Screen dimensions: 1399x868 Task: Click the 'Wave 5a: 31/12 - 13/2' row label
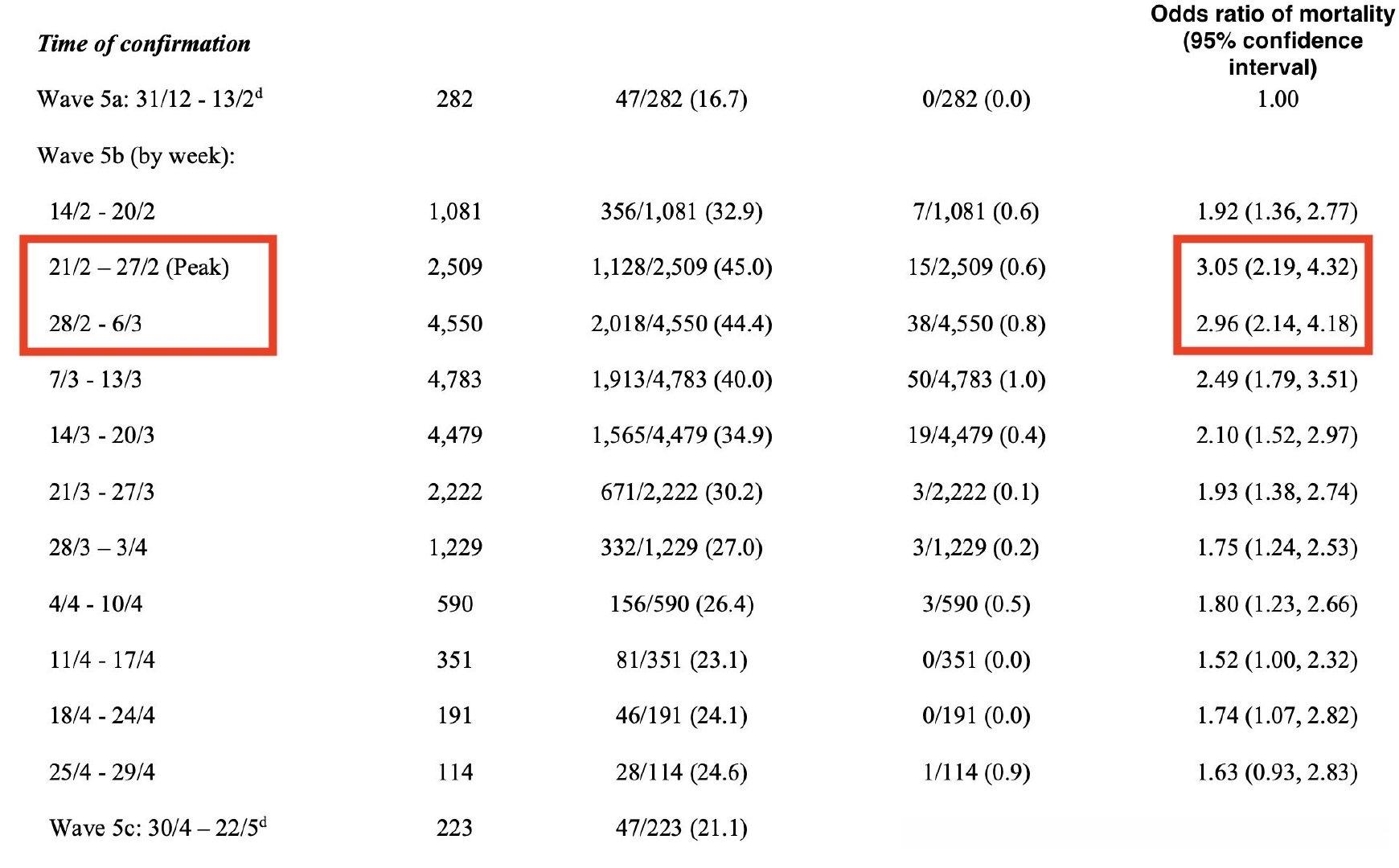tap(150, 99)
